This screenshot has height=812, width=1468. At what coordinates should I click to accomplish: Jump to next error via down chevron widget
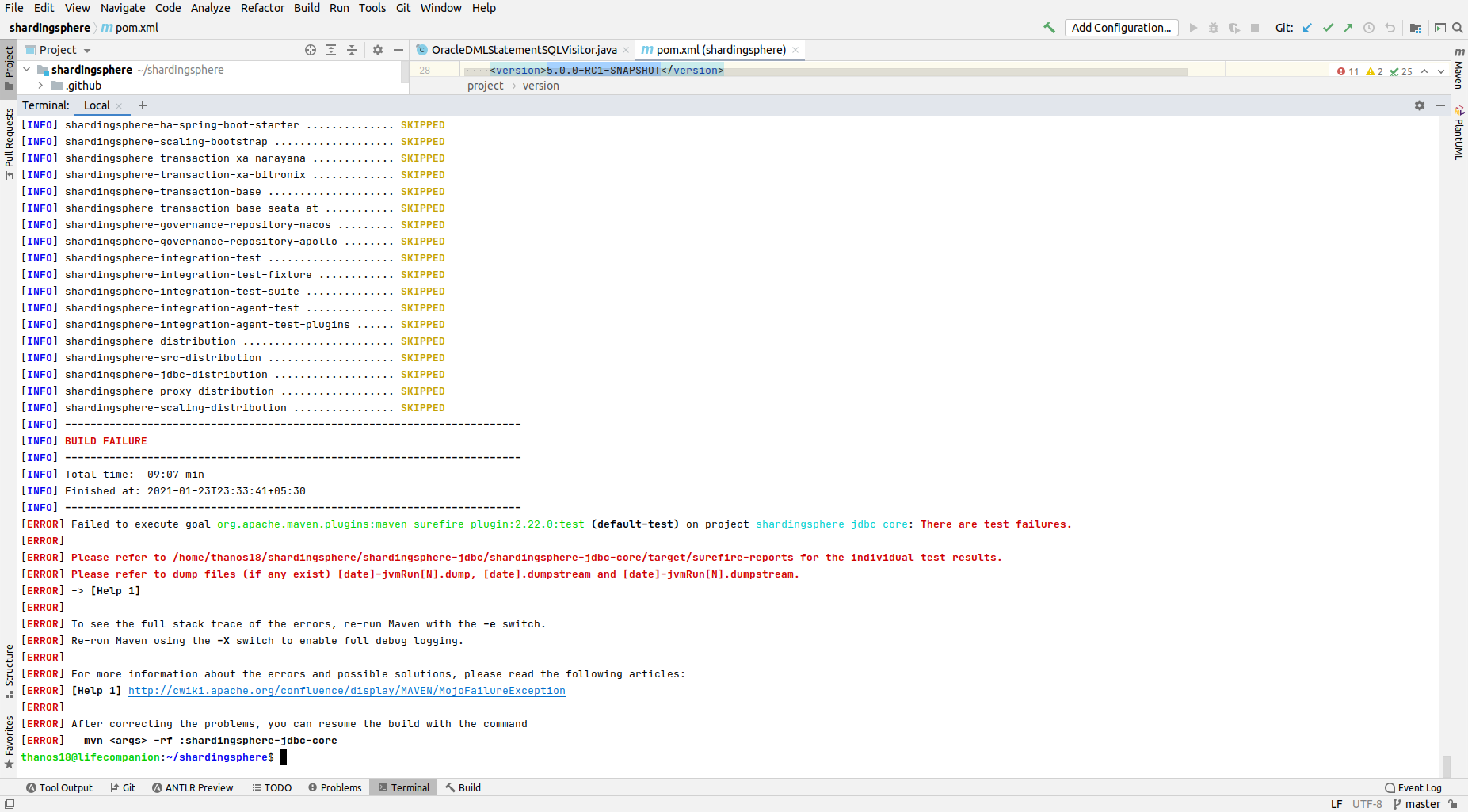coord(1440,71)
